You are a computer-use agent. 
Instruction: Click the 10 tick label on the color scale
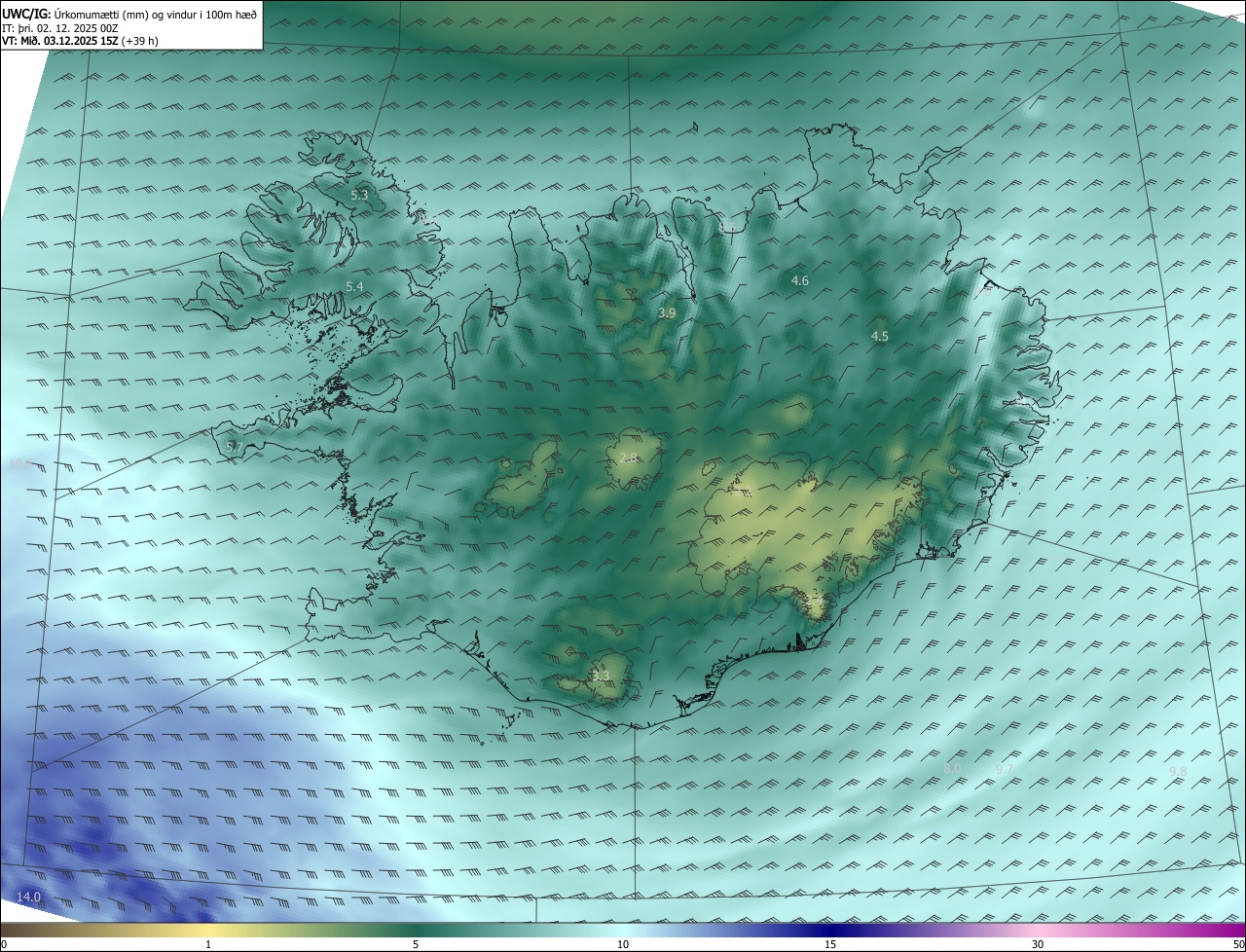tap(623, 945)
